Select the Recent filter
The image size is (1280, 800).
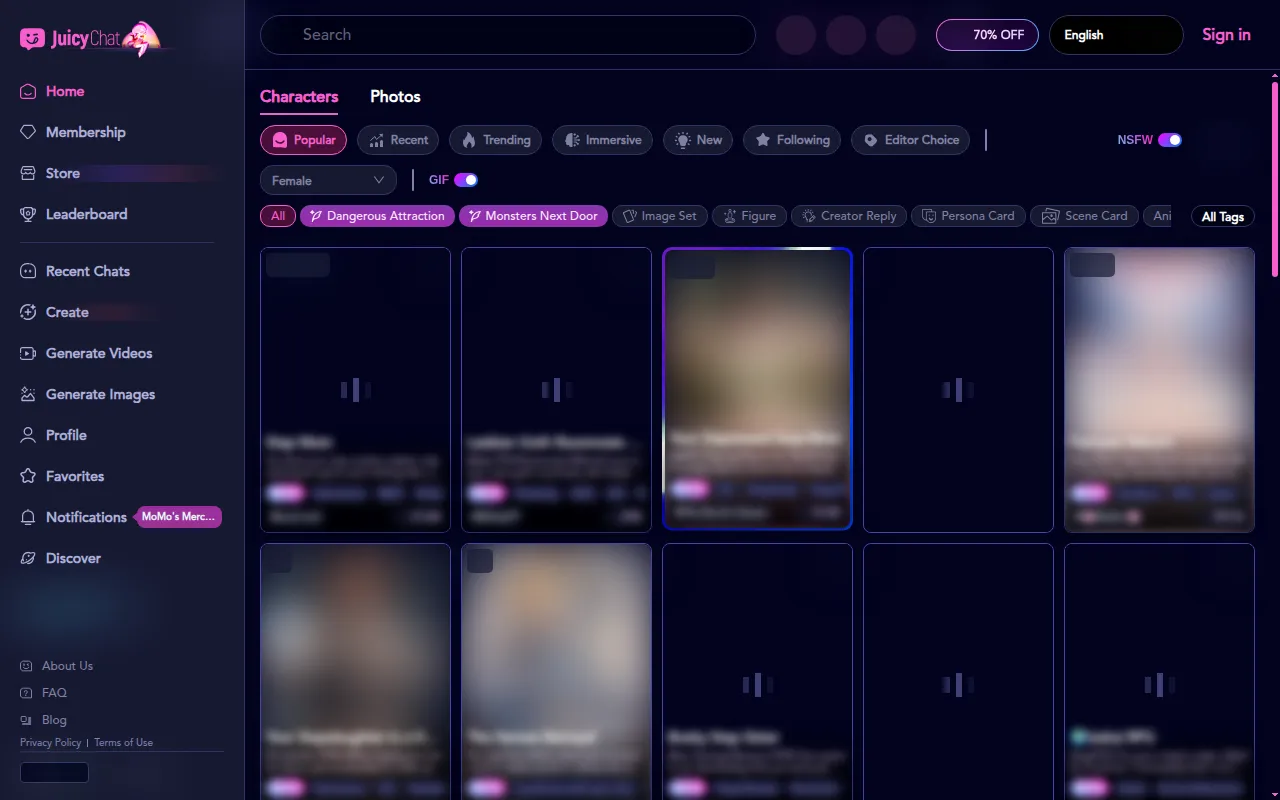tap(398, 140)
